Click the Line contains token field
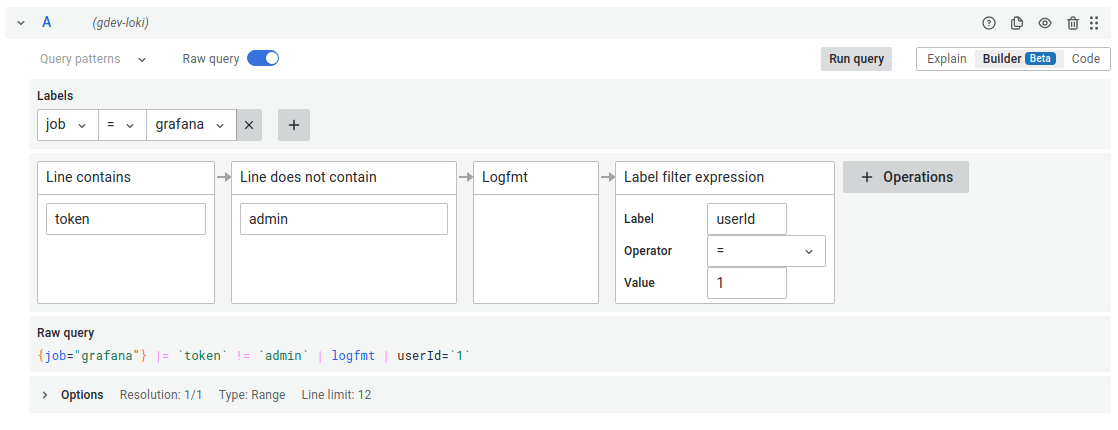 [126, 219]
